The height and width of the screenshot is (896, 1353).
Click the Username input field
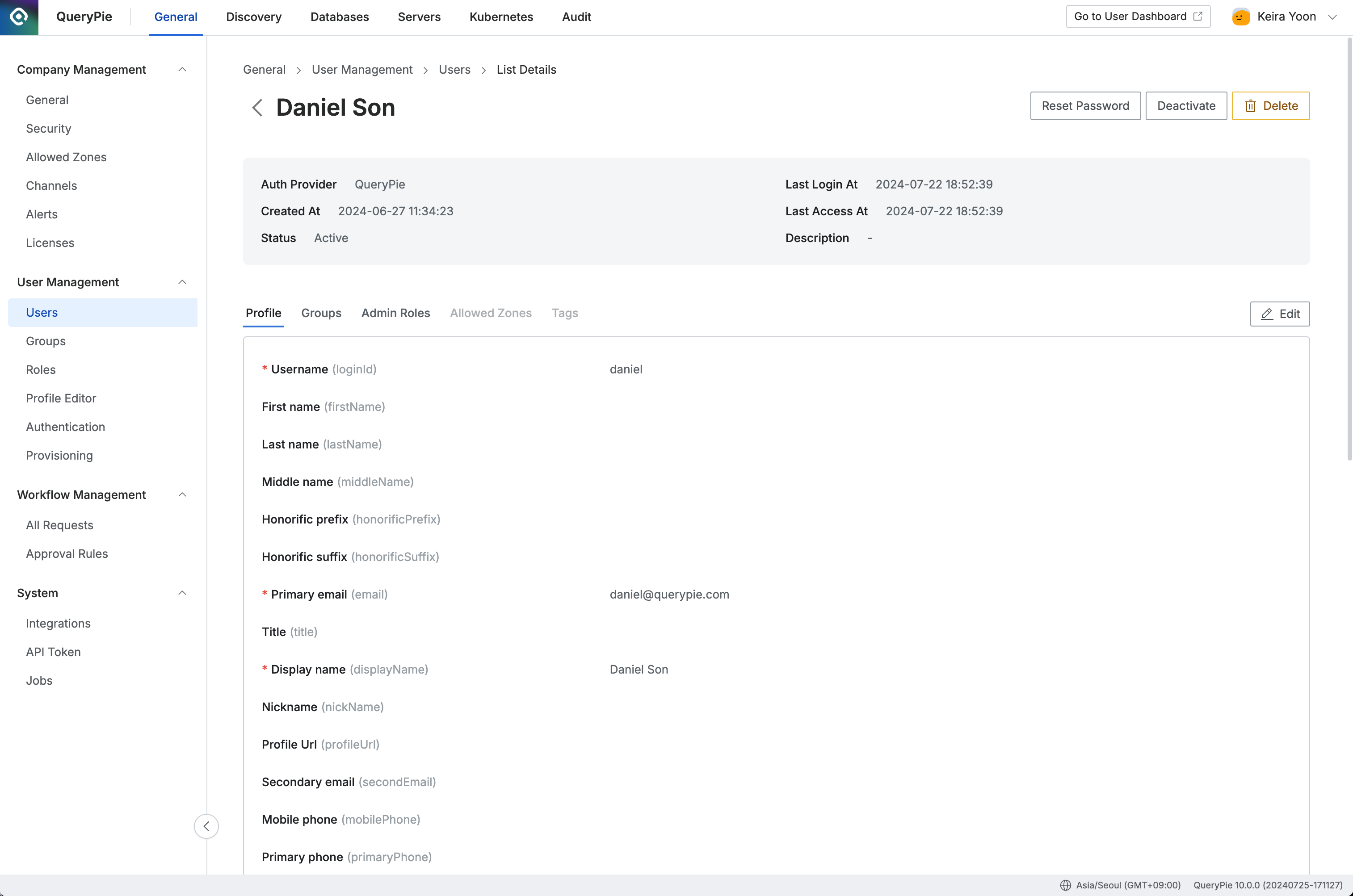tap(626, 369)
